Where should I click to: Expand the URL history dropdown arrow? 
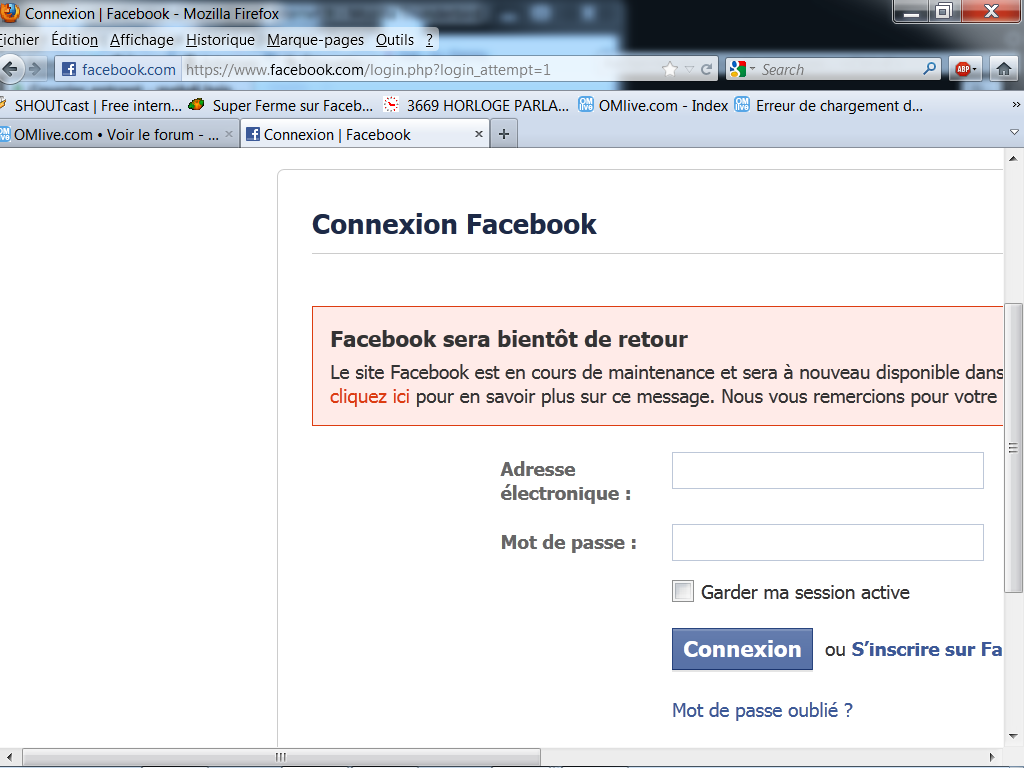(x=689, y=69)
